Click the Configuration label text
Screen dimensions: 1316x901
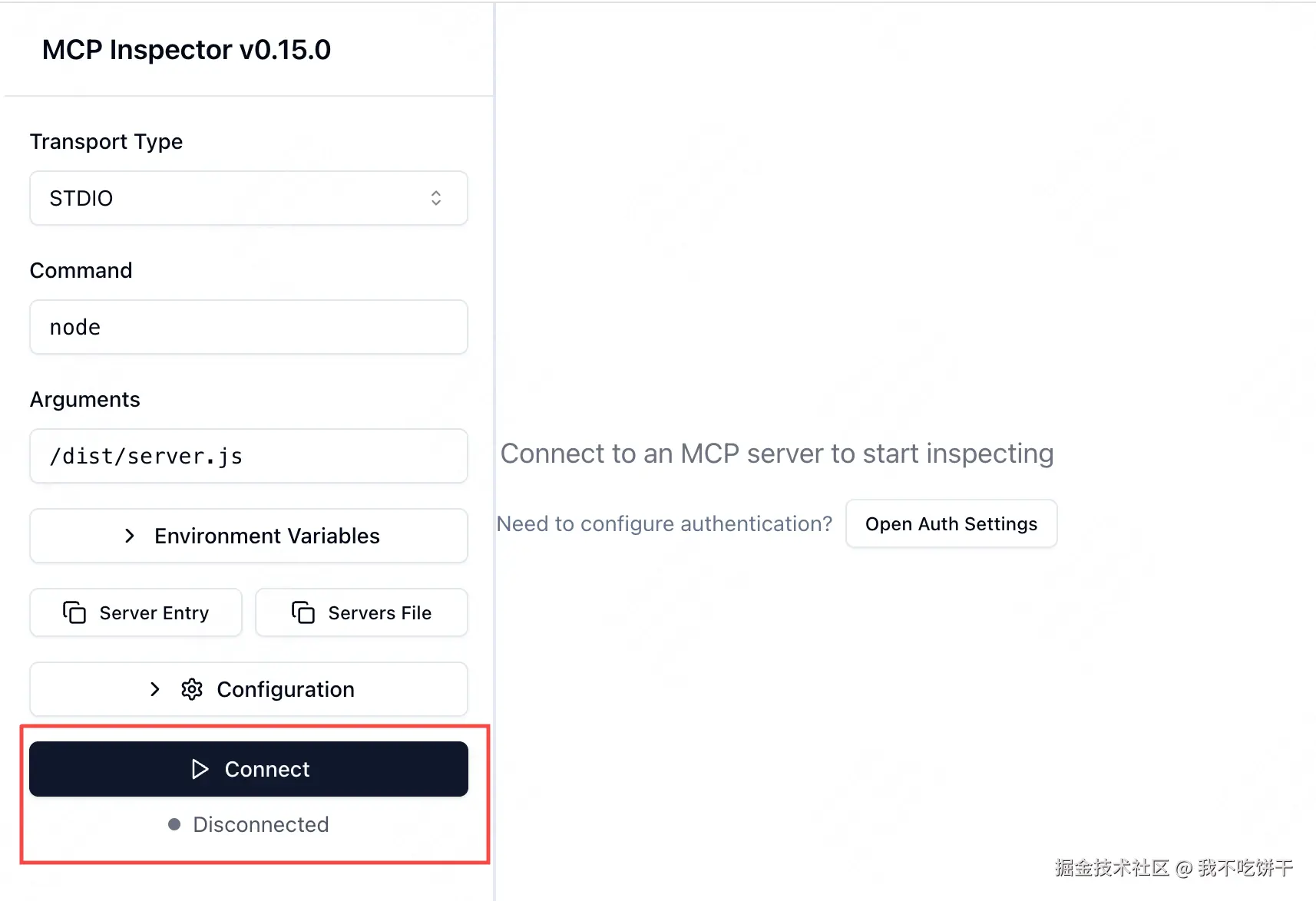(286, 689)
